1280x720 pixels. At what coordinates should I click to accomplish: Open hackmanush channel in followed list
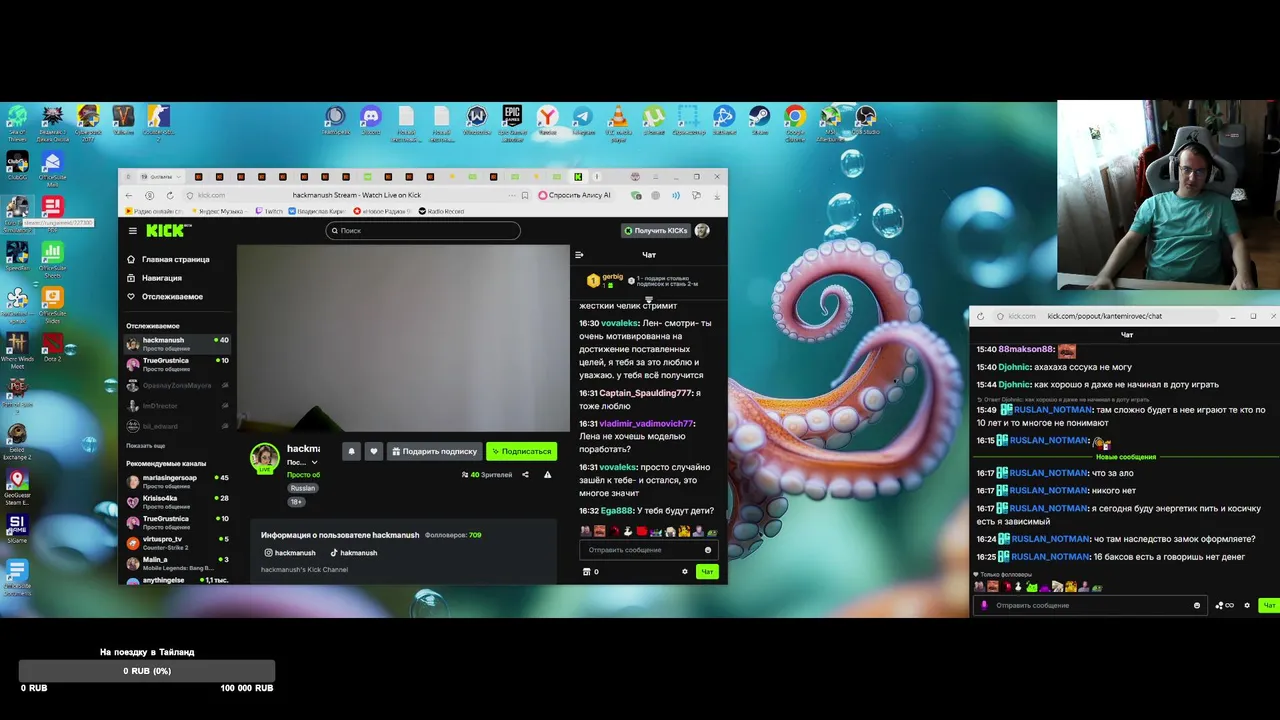coord(177,343)
